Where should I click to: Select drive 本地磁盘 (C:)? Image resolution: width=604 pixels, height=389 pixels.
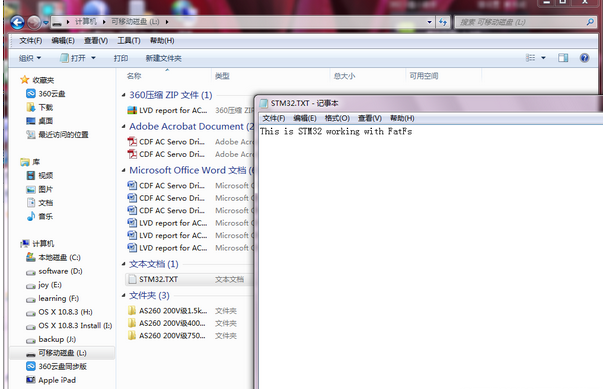tap(53, 257)
